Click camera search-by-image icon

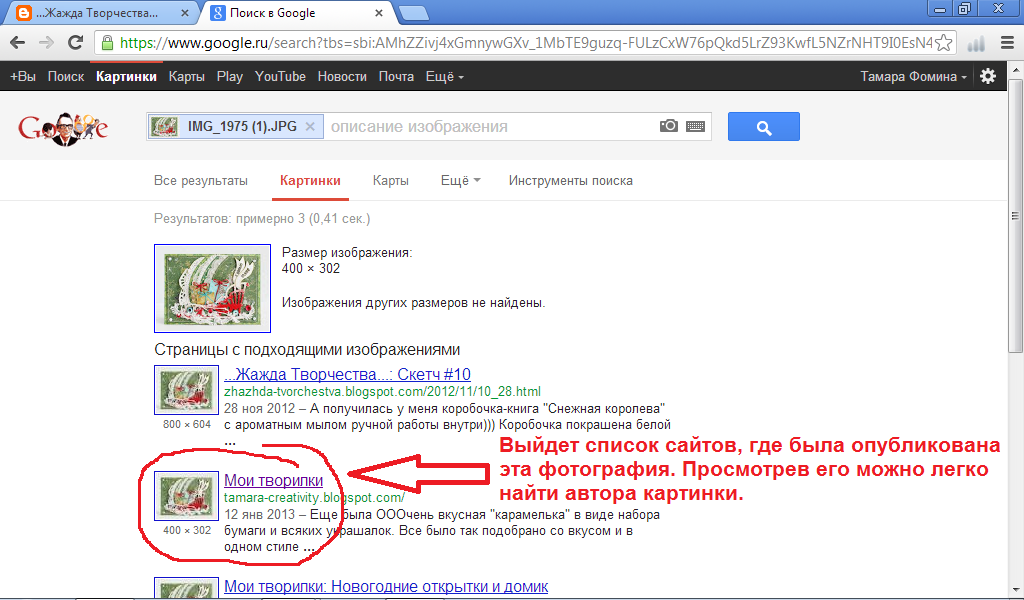click(669, 126)
